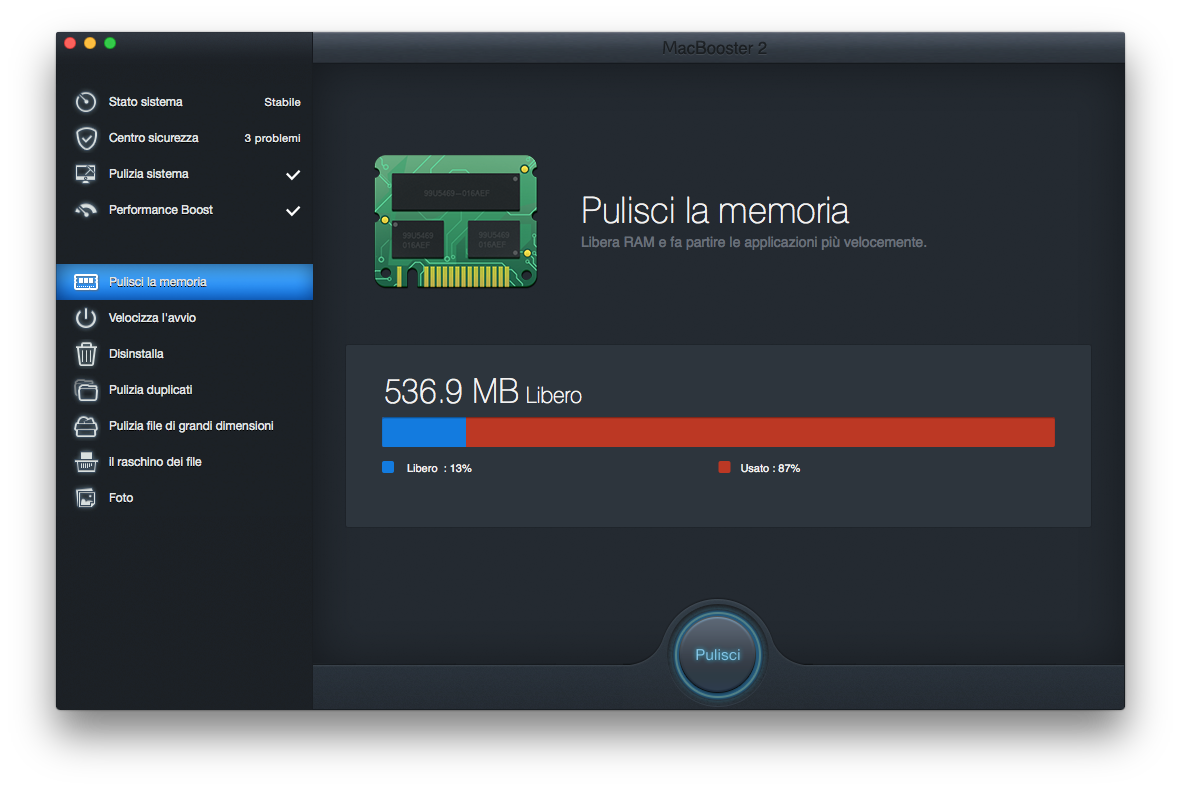Click blue free portion of memory bar
Screen dimensions: 1181x790
424,432
